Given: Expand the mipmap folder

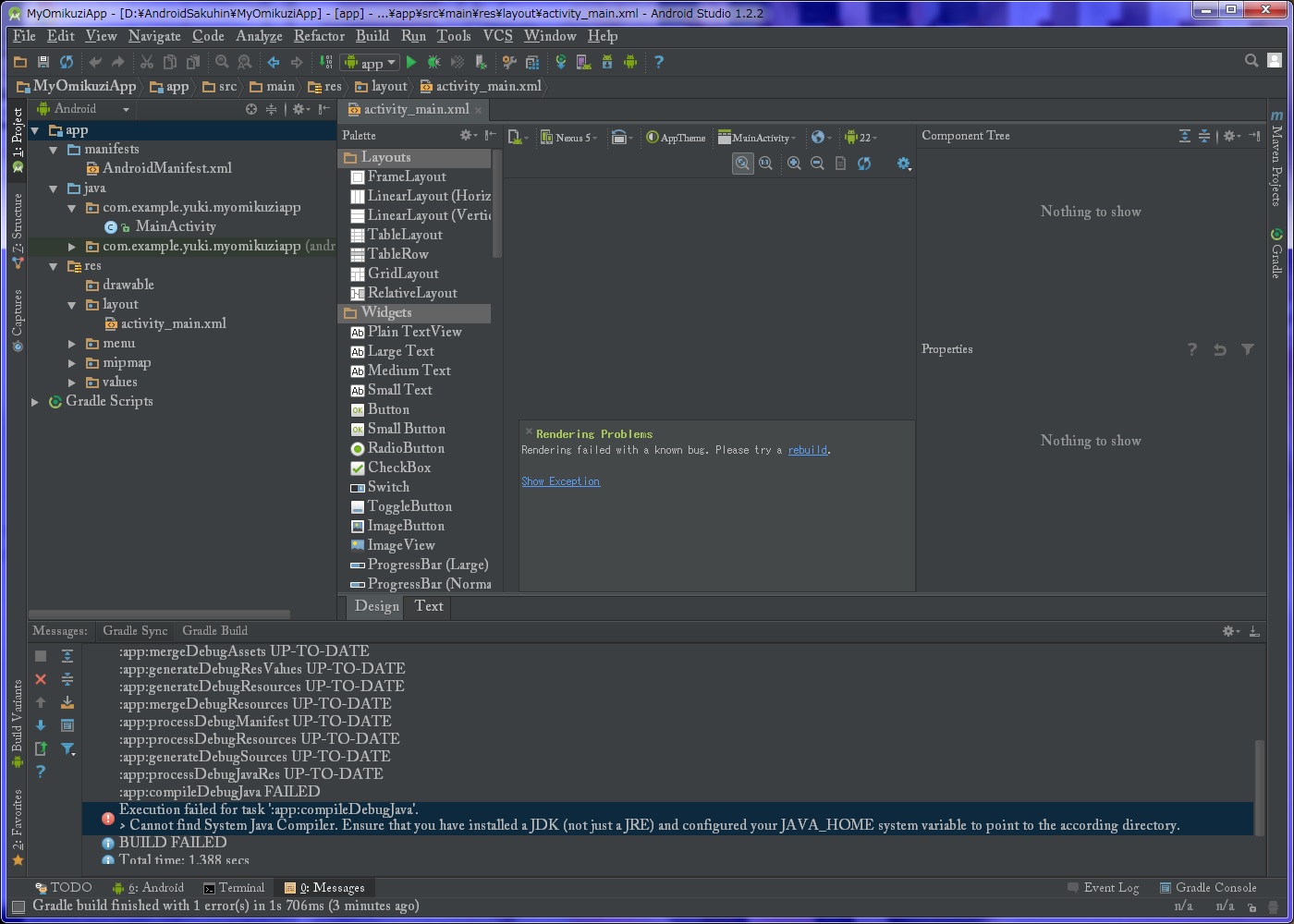Looking at the screenshot, I should pos(72,363).
